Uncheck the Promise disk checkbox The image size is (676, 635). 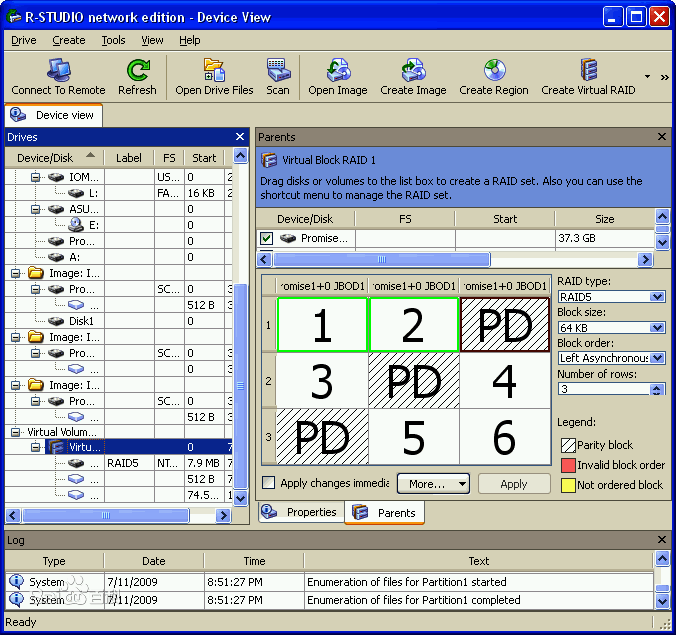266,238
